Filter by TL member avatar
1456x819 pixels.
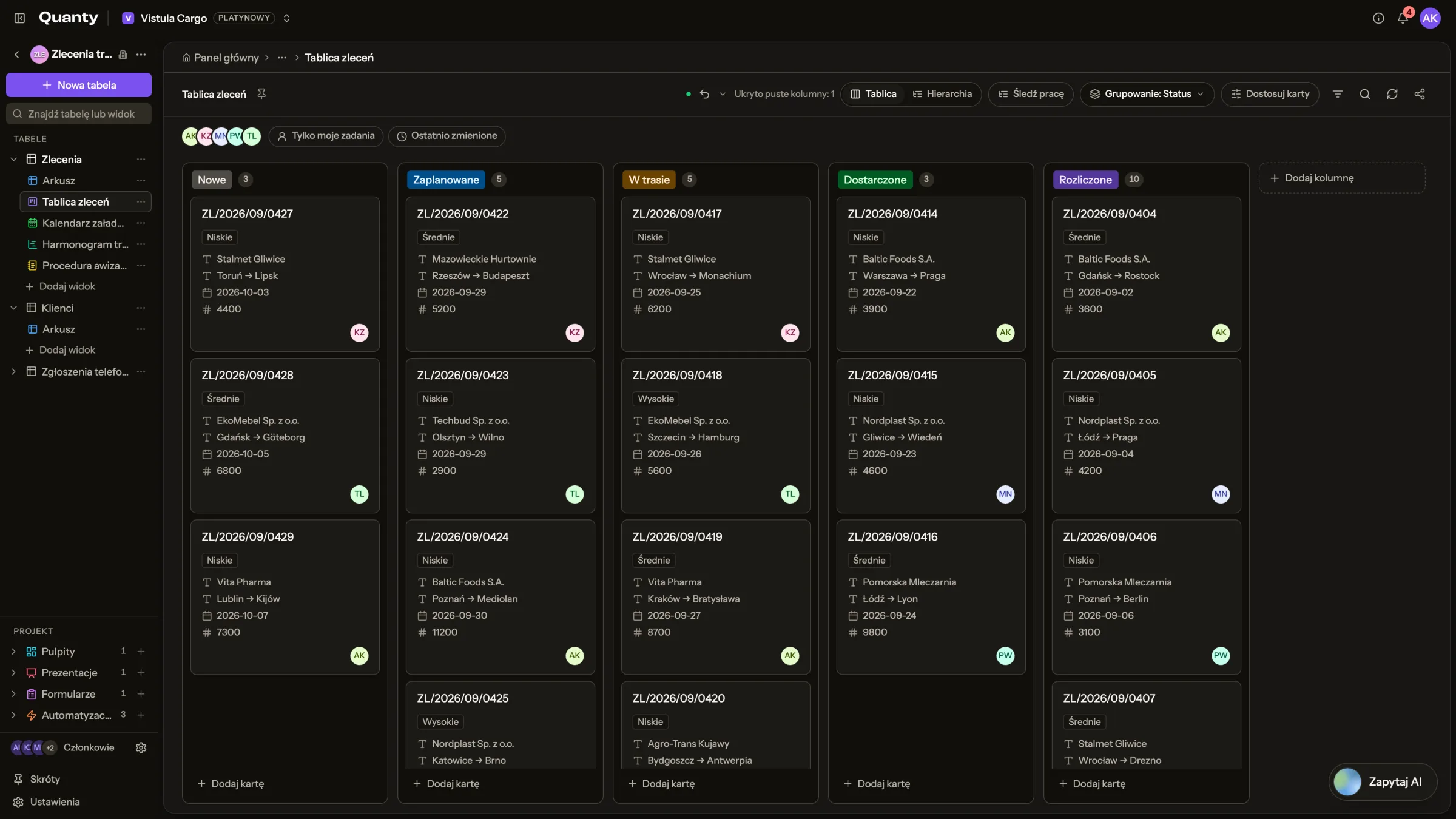coord(251,136)
